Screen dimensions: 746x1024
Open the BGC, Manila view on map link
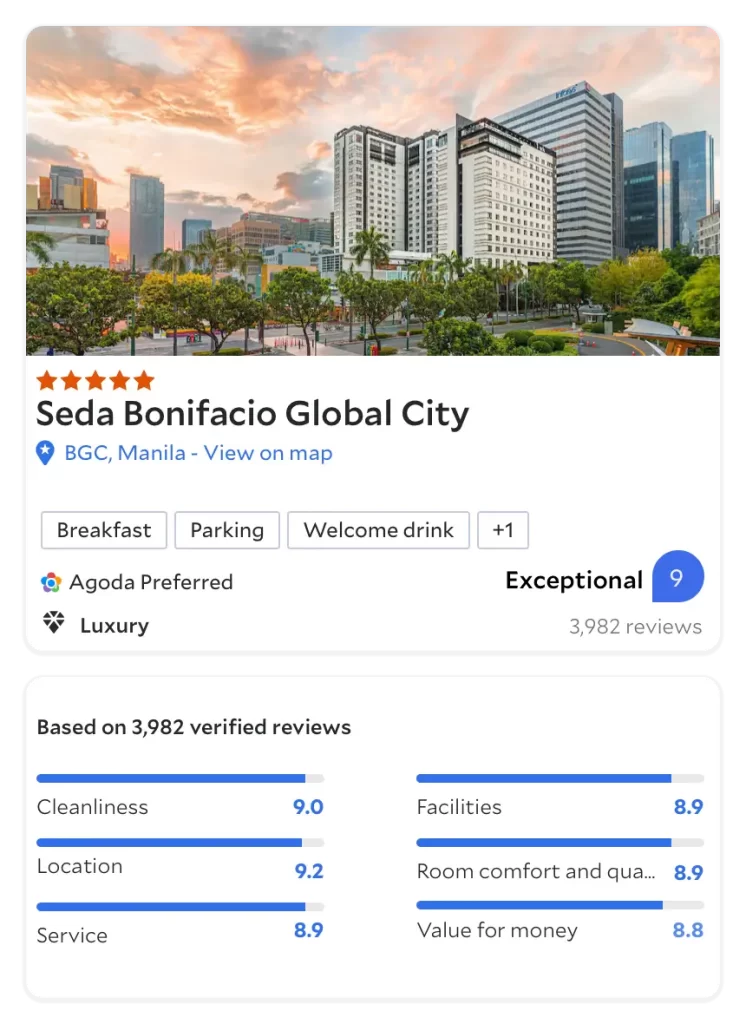tap(198, 453)
